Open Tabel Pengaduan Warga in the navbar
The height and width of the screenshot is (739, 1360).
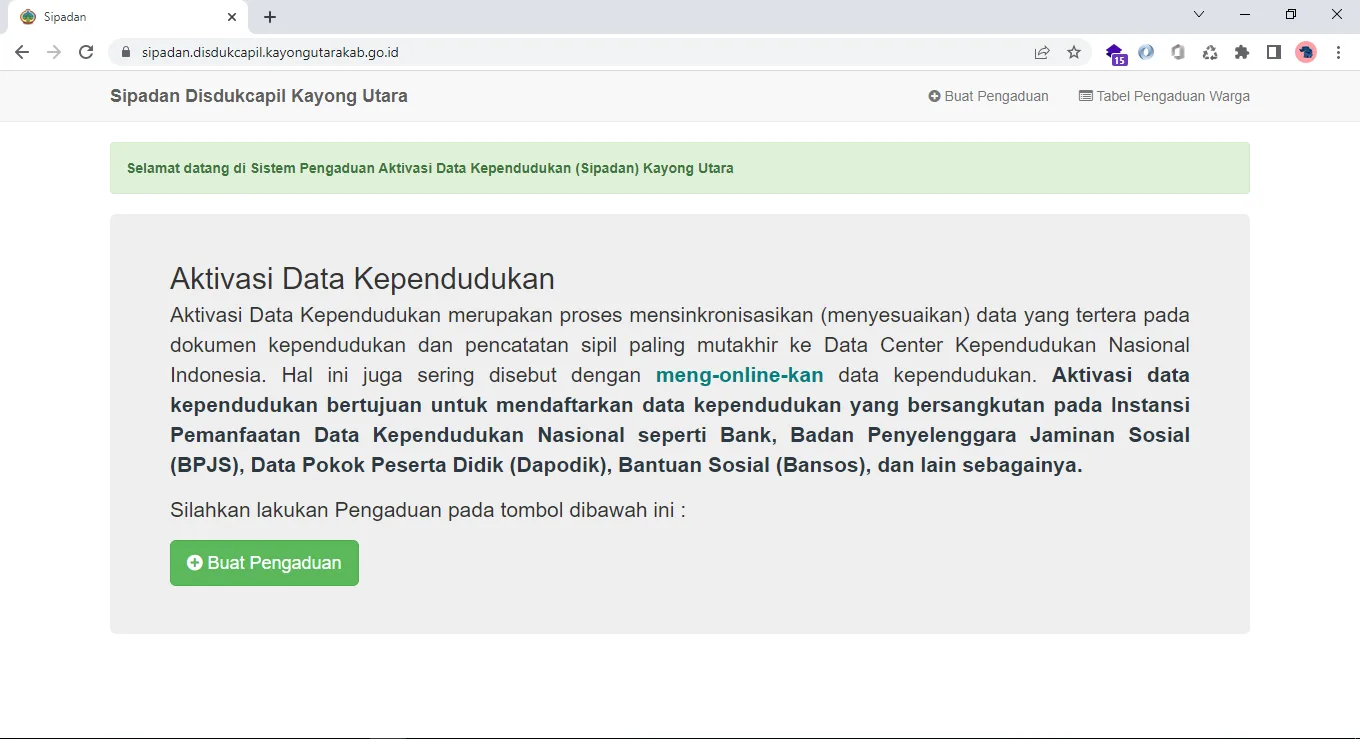click(1164, 96)
